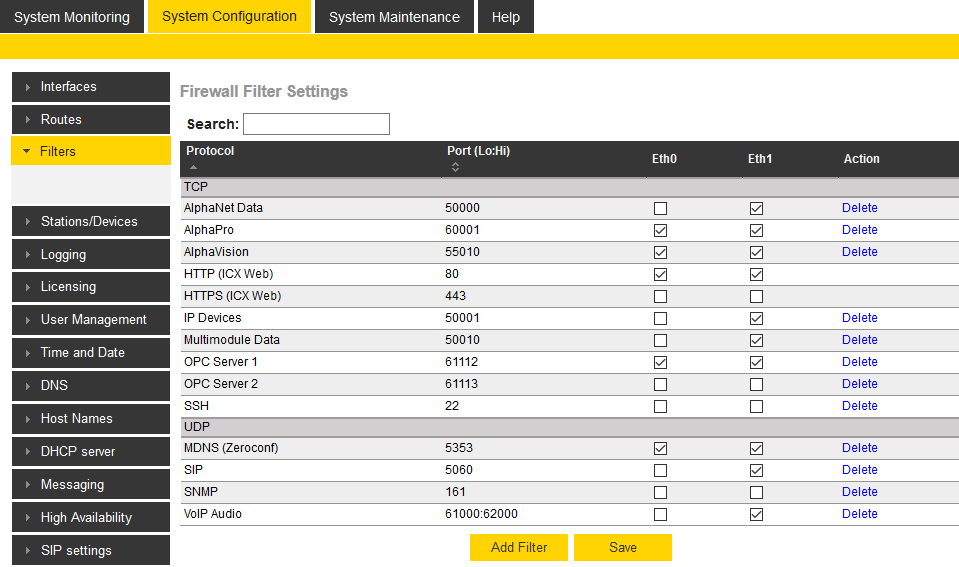Expand the High Availability section
959x567 pixels.
[91, 518]
